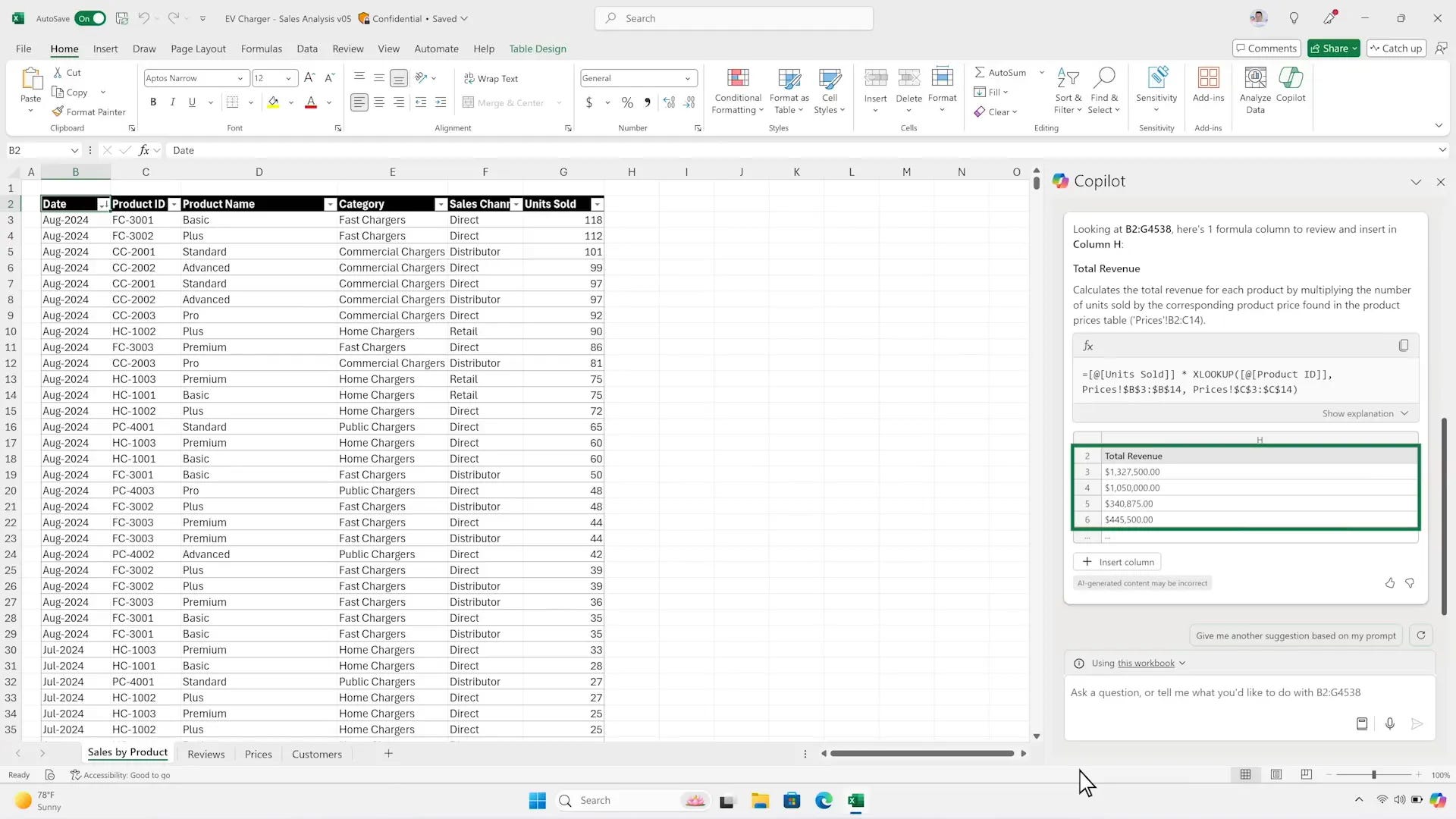Select the Format Painter
This screenshot has height=819, width=1456.
click(x=89, y=111)
